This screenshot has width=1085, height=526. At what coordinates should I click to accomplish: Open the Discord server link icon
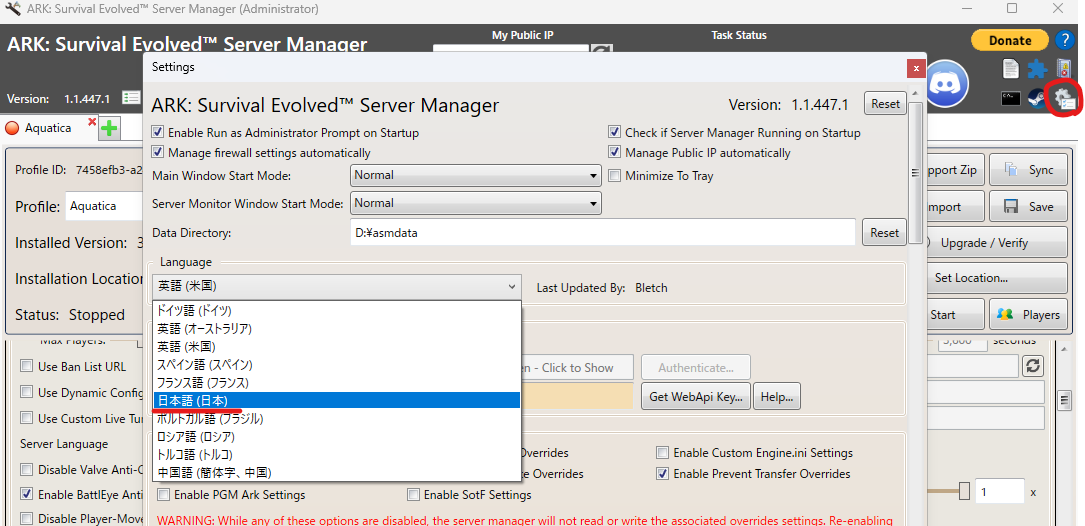949,82
